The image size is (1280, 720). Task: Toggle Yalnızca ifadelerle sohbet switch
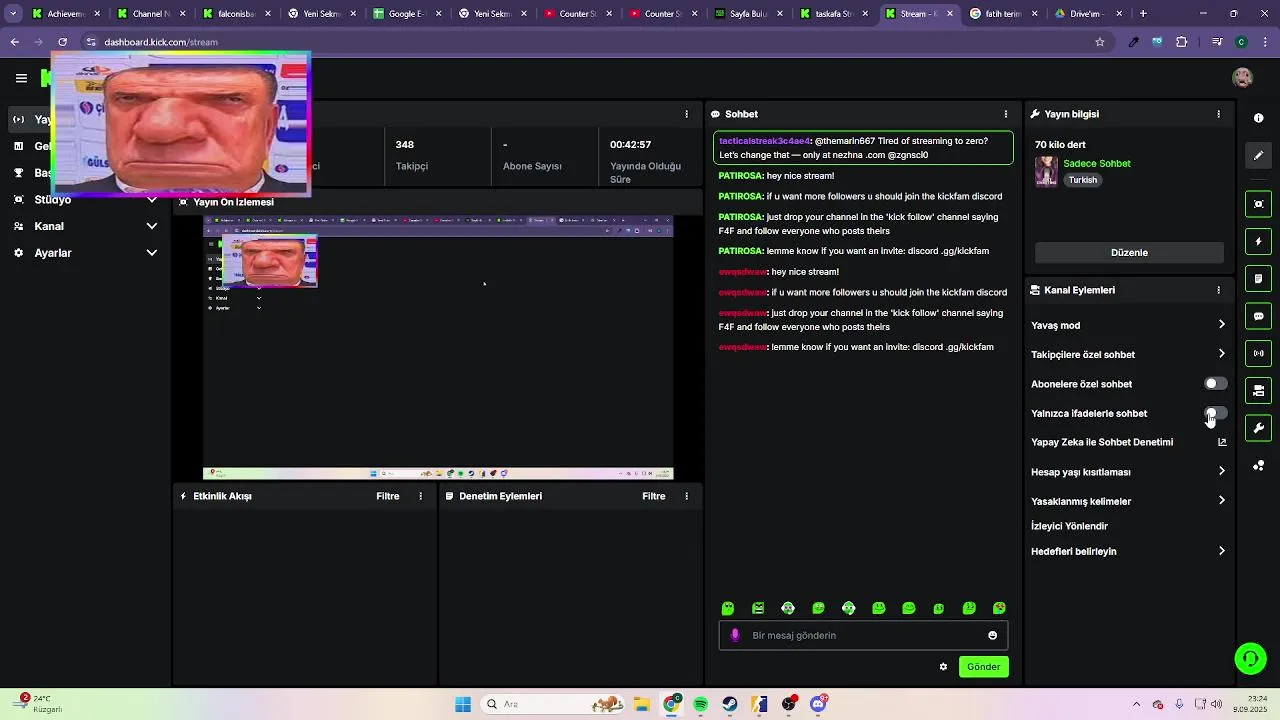coord(1215,413)
